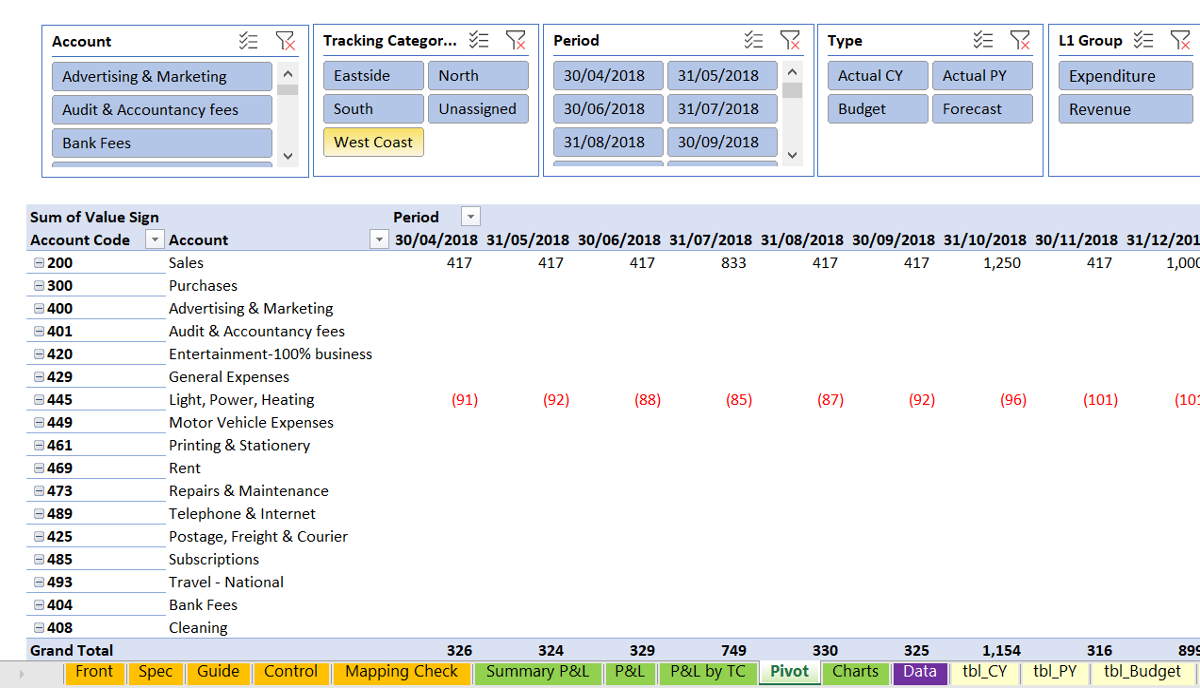Toggle multi-select in L1 Group slicer
1200x688 pixels.
click(1144, 40)
